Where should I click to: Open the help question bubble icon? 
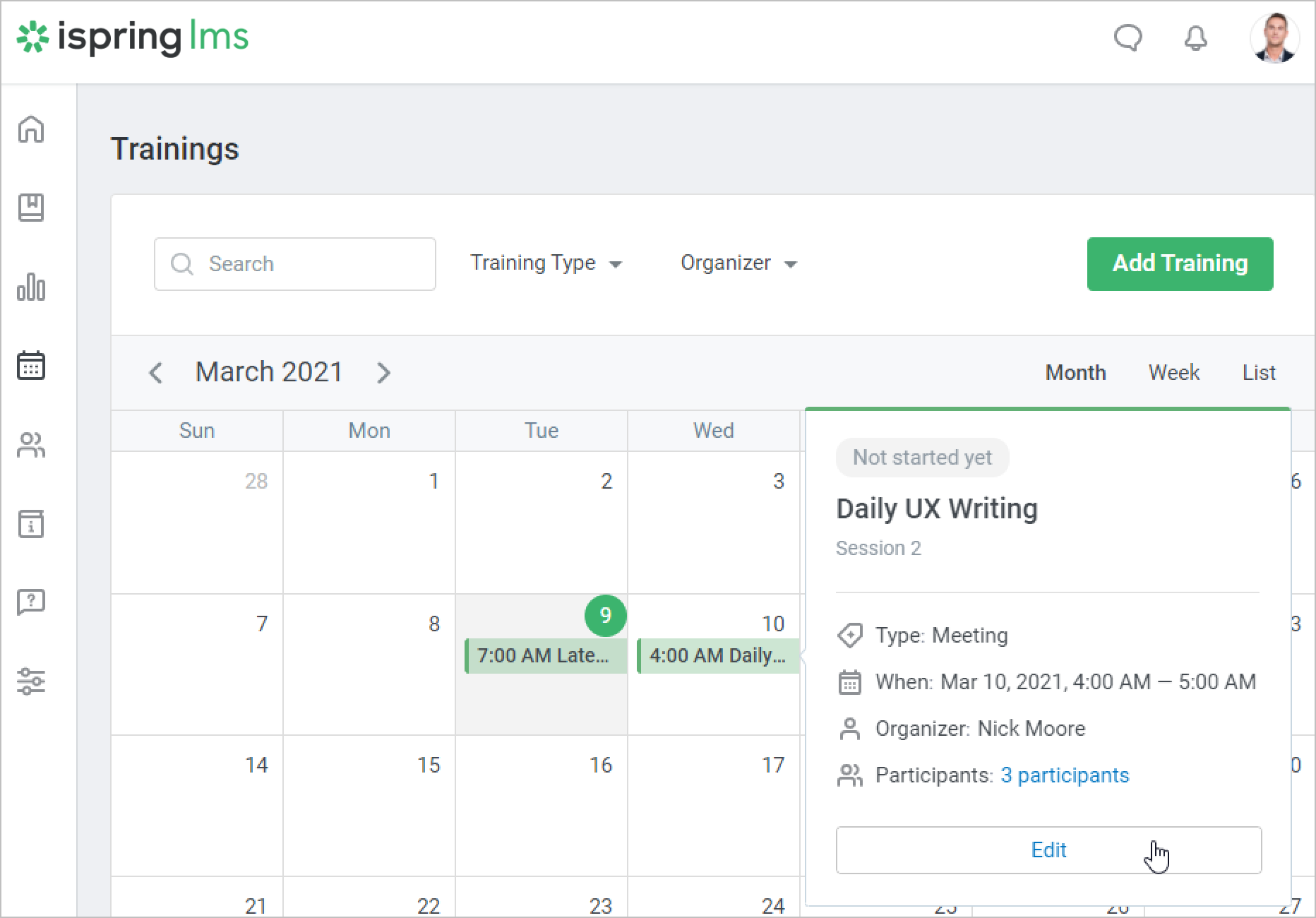31,602
